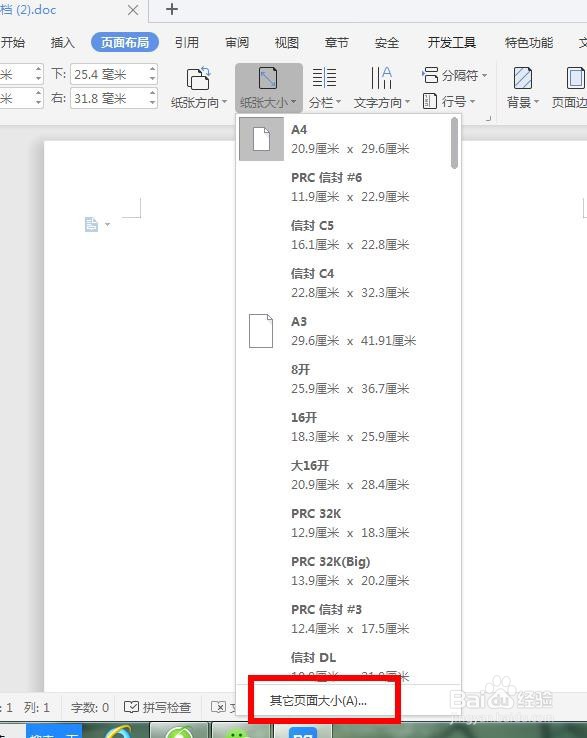This screenshot has height=738, width=587.
Task: Click the 拼写检查 spell check icon
Action: [131, 707]
